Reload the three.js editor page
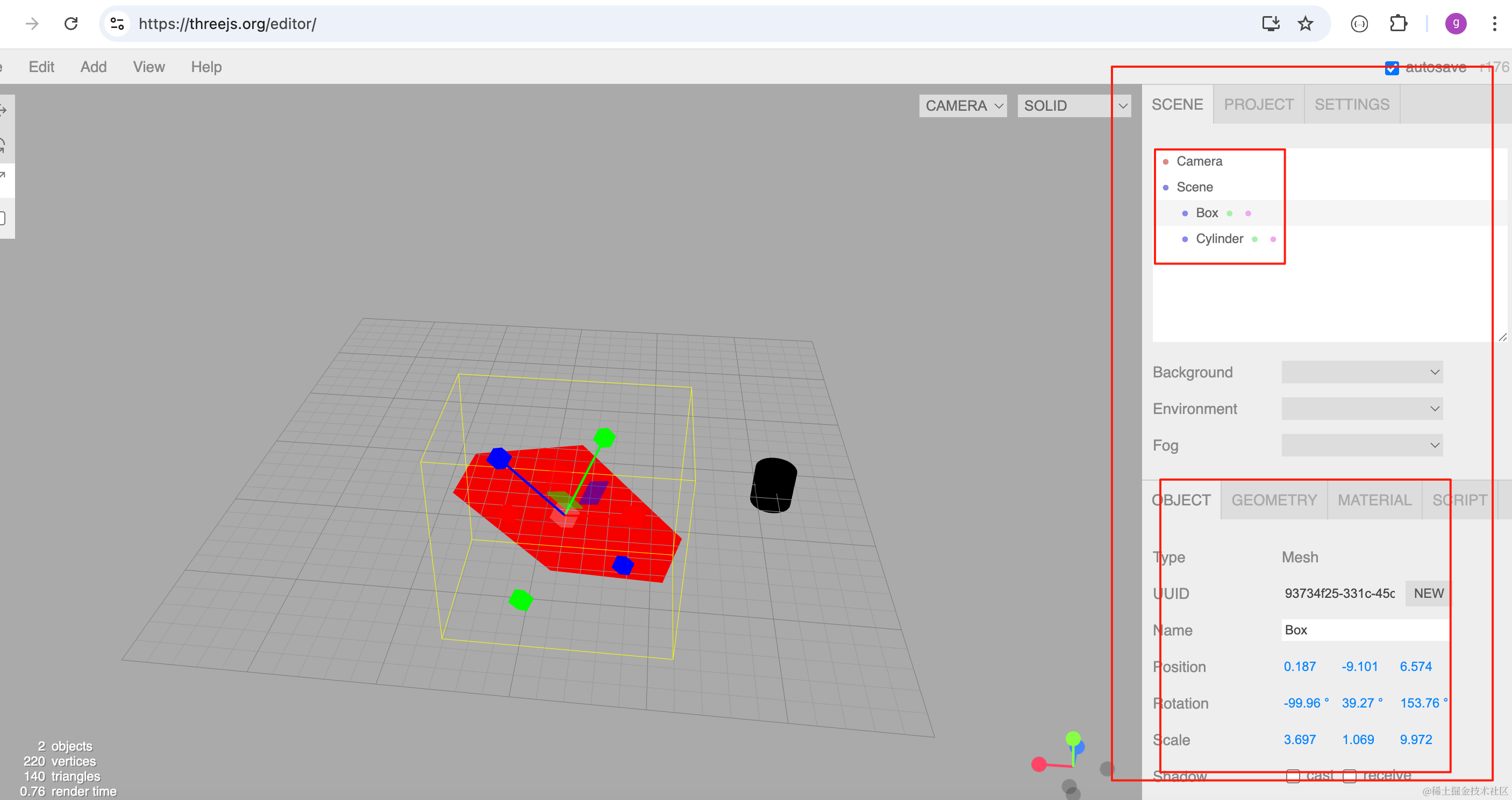Screen dimensions: 1512x800 [71, 24]
